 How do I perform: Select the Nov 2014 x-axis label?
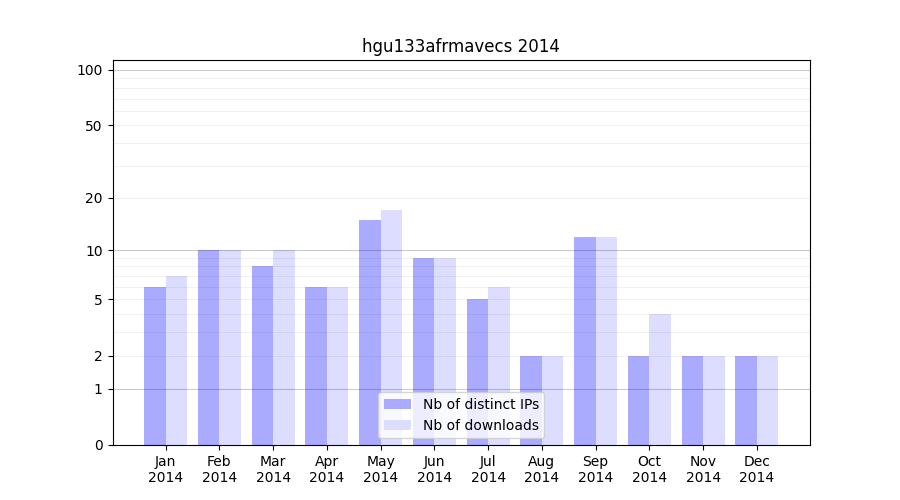coord(703,469)
